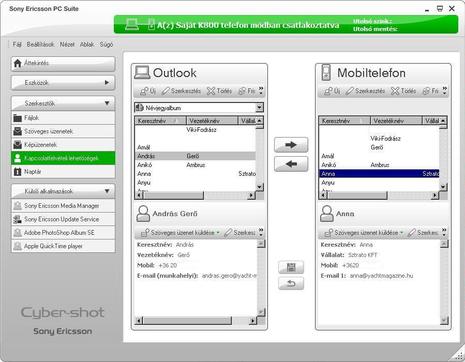The height and width of the screenshot is (362, 465).
Task: Copy contact to Outlook with left arrow
Action: pos(291,164)
